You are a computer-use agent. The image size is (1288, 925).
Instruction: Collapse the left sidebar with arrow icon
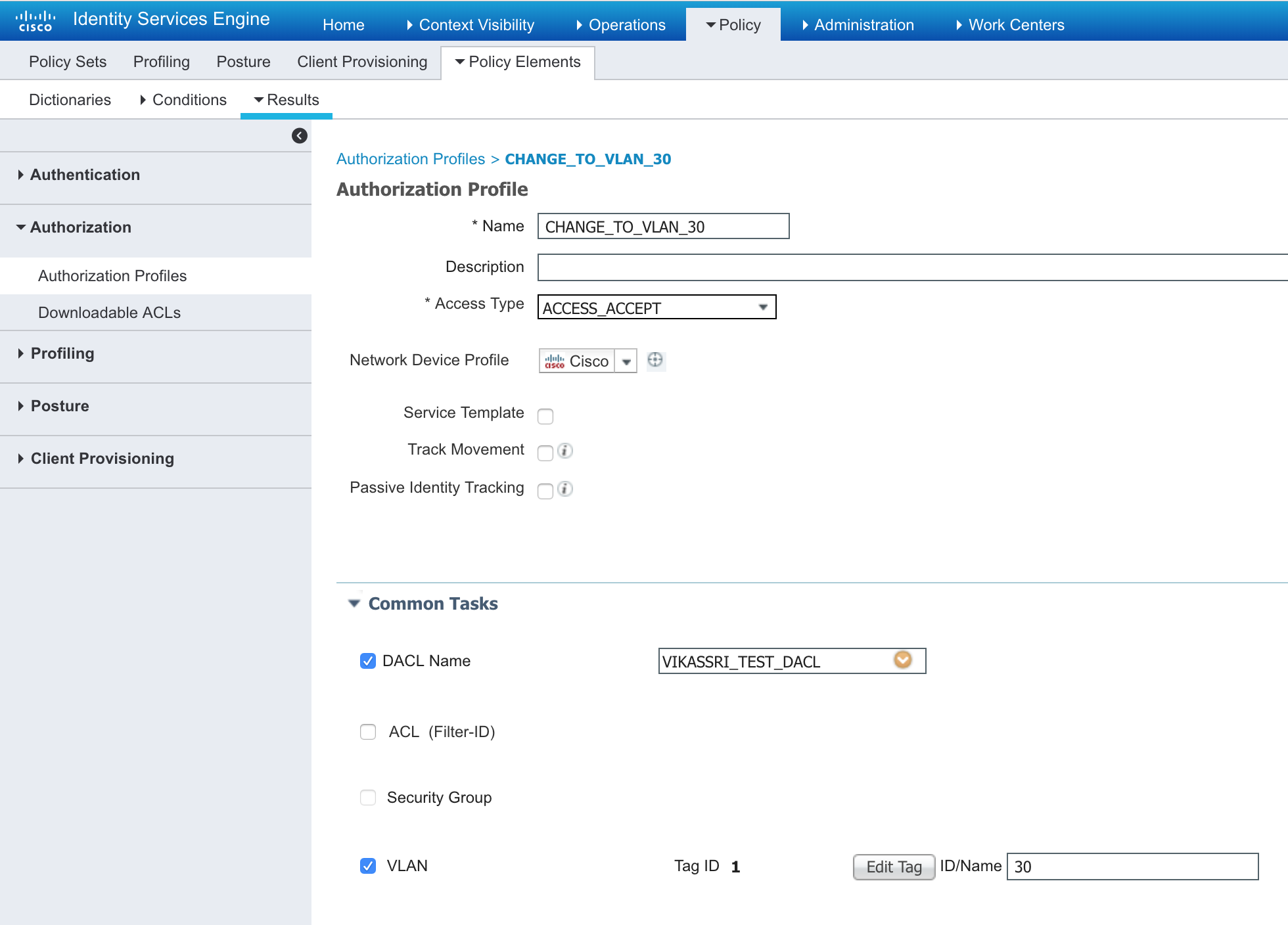coord(300,135)
